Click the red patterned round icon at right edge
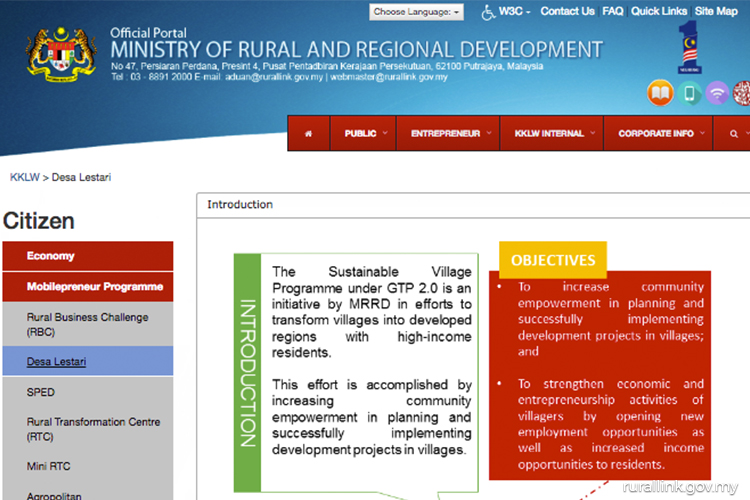Image resolution: width=750 pixels, height=500 pixels. click(x=742, y=93)
